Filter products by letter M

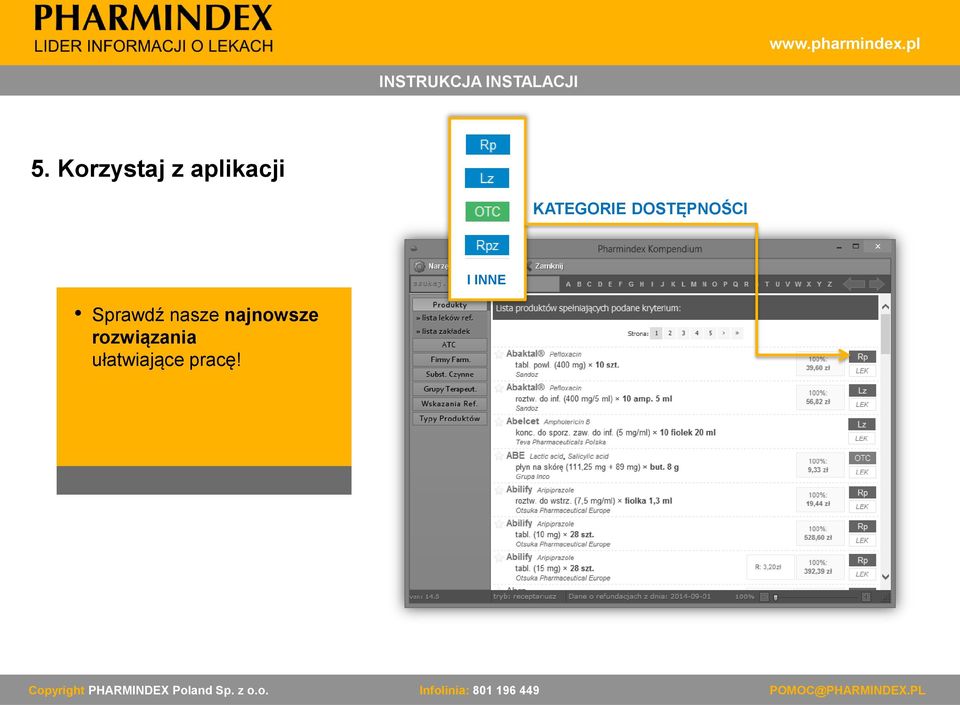[x=694, y=284]
